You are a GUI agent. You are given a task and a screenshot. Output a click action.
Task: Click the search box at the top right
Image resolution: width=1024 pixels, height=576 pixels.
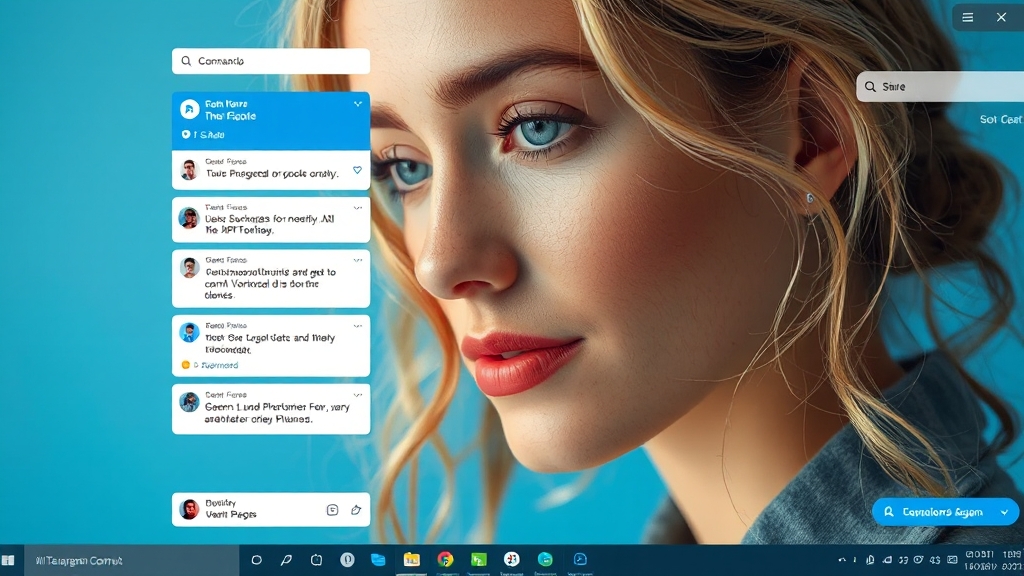pyautogui.click(x=940, y=87)
